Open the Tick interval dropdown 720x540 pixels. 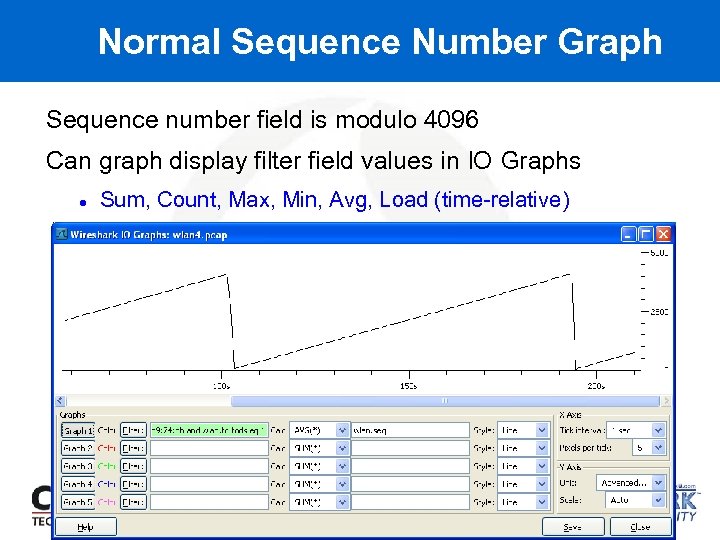(636, 430)
